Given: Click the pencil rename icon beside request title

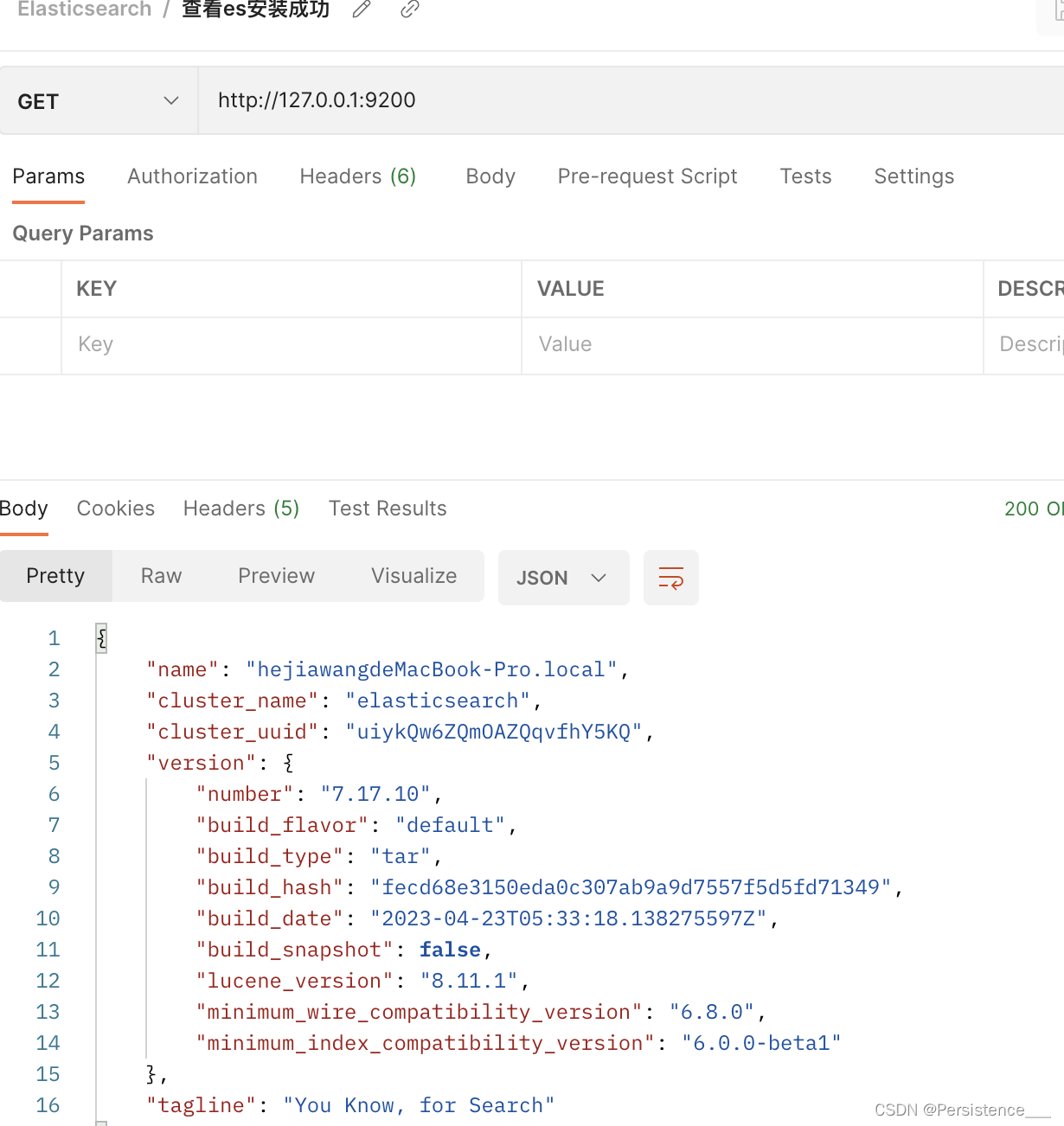Looking at the screenshot, I should coord(362,10).
